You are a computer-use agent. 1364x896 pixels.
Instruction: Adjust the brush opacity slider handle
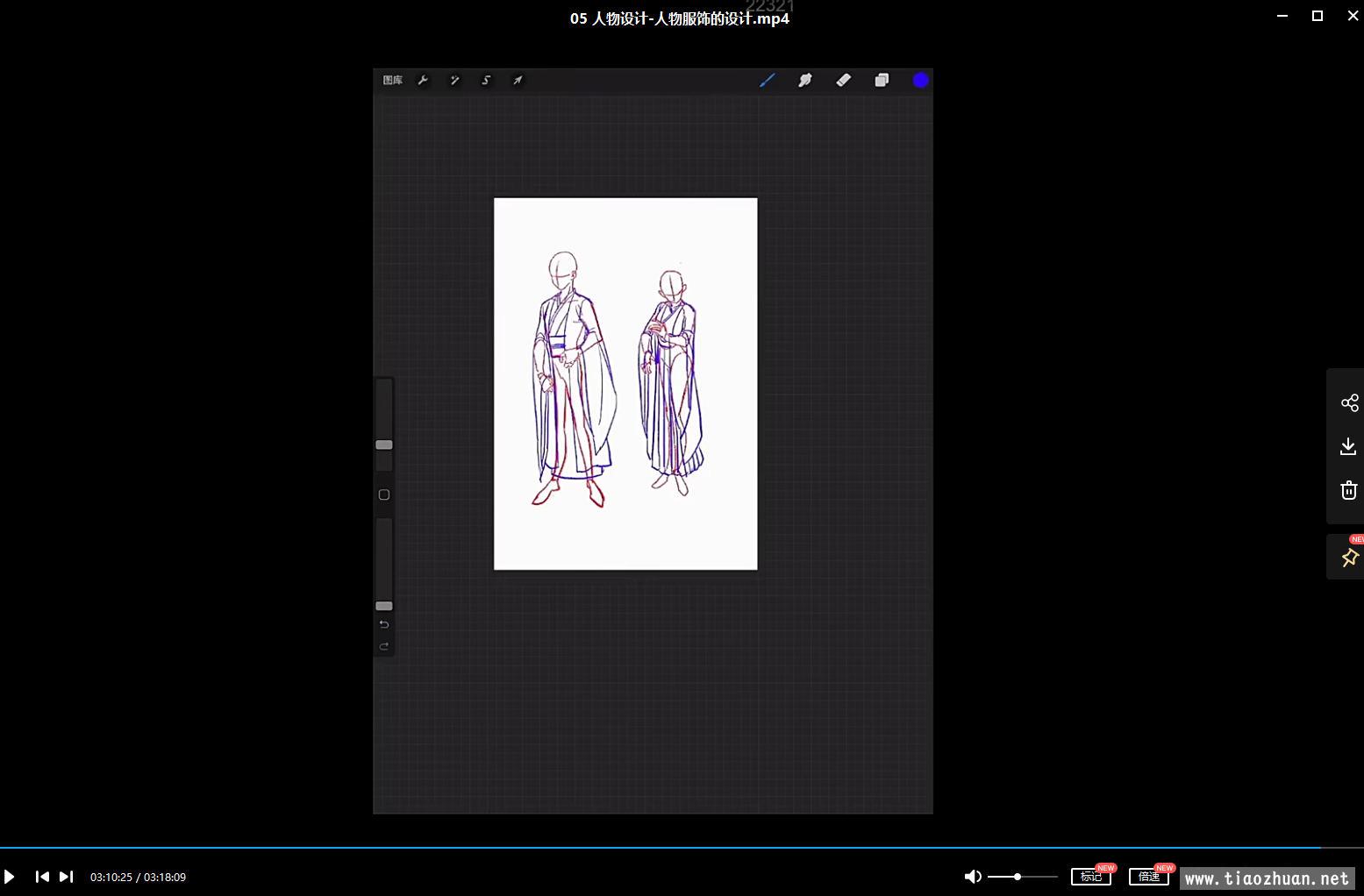384,606
